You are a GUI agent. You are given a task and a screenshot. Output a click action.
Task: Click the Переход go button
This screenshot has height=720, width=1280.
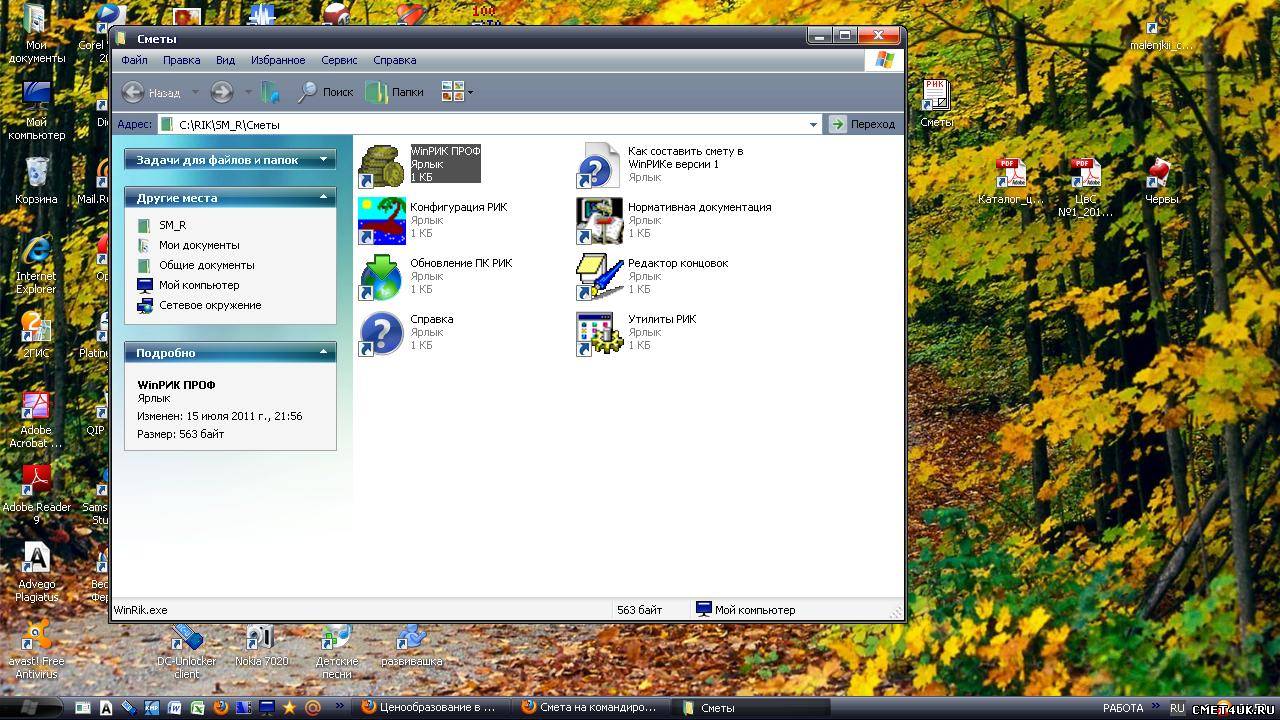(x=862, y=124)
